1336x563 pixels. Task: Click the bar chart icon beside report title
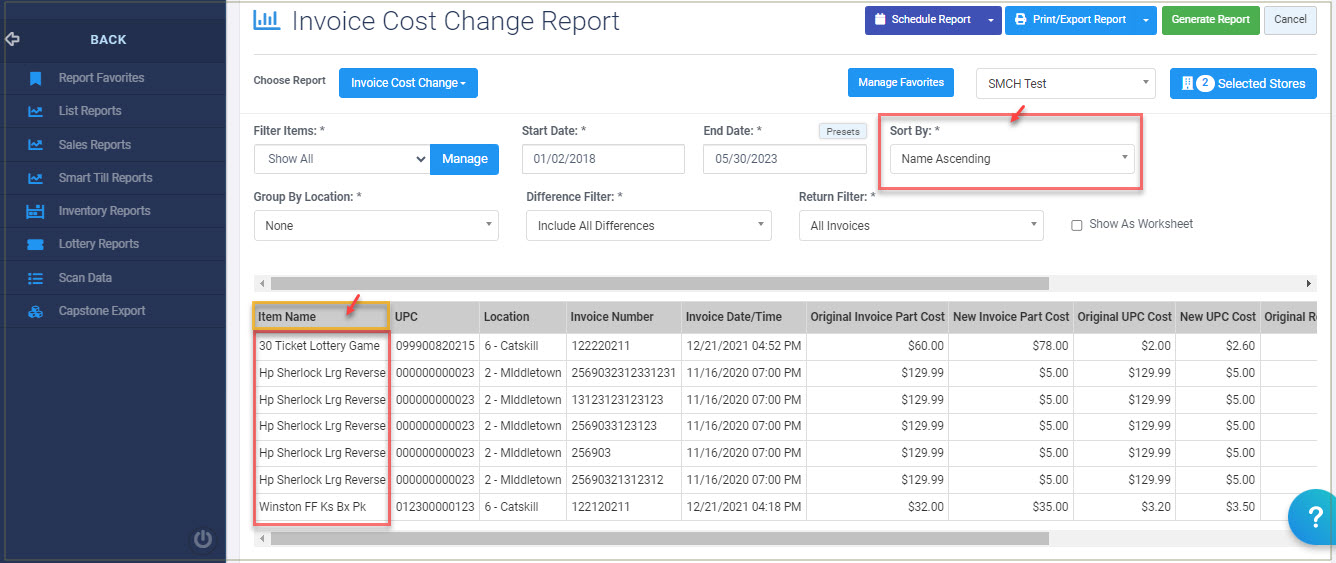point(266,19)
